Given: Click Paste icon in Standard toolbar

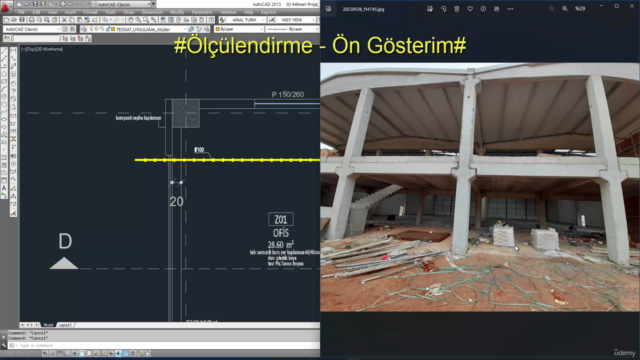Looking at the screenshot, I should tap(80, 20).
